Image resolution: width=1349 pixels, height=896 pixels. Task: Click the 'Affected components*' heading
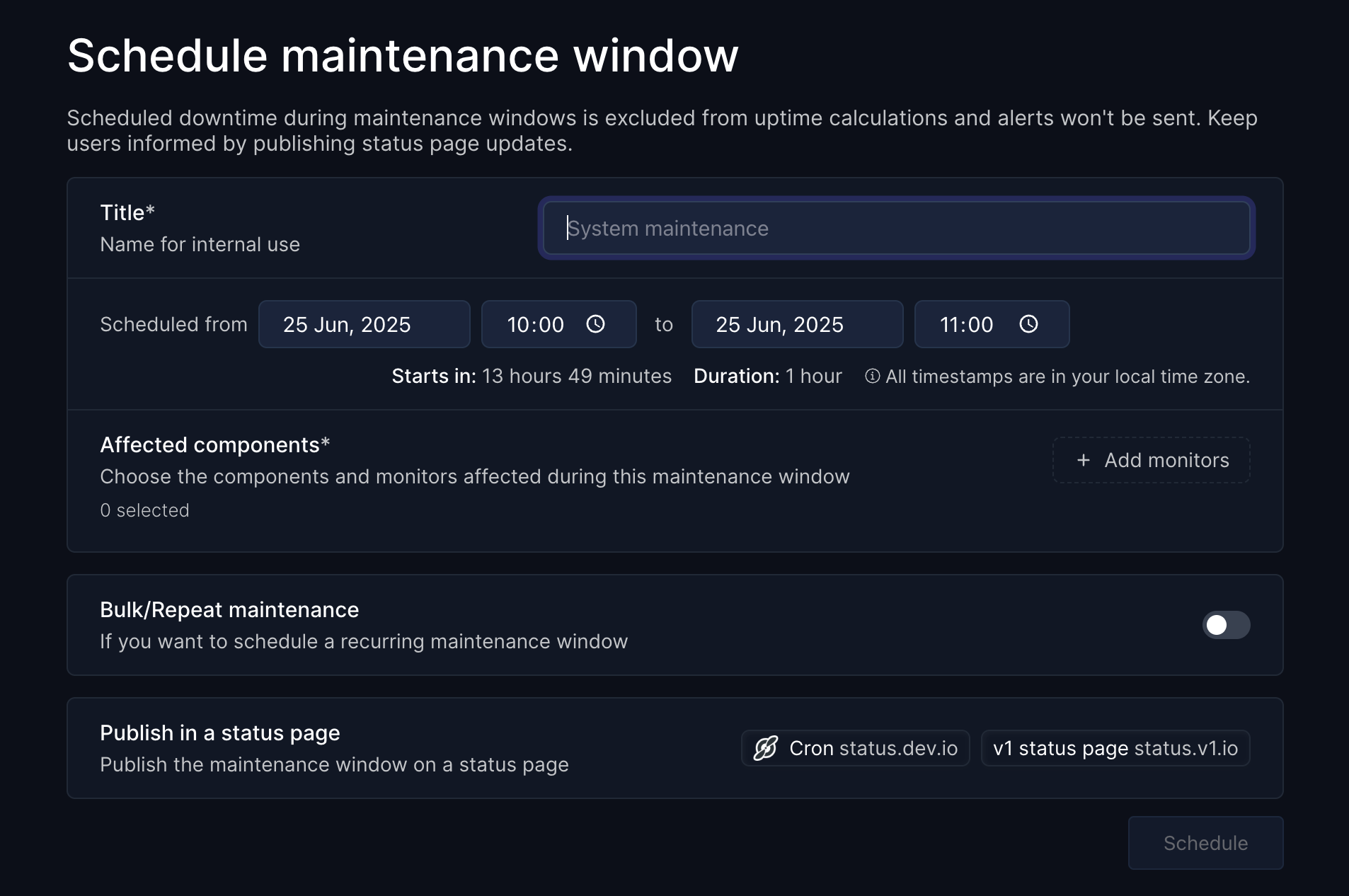214,444
